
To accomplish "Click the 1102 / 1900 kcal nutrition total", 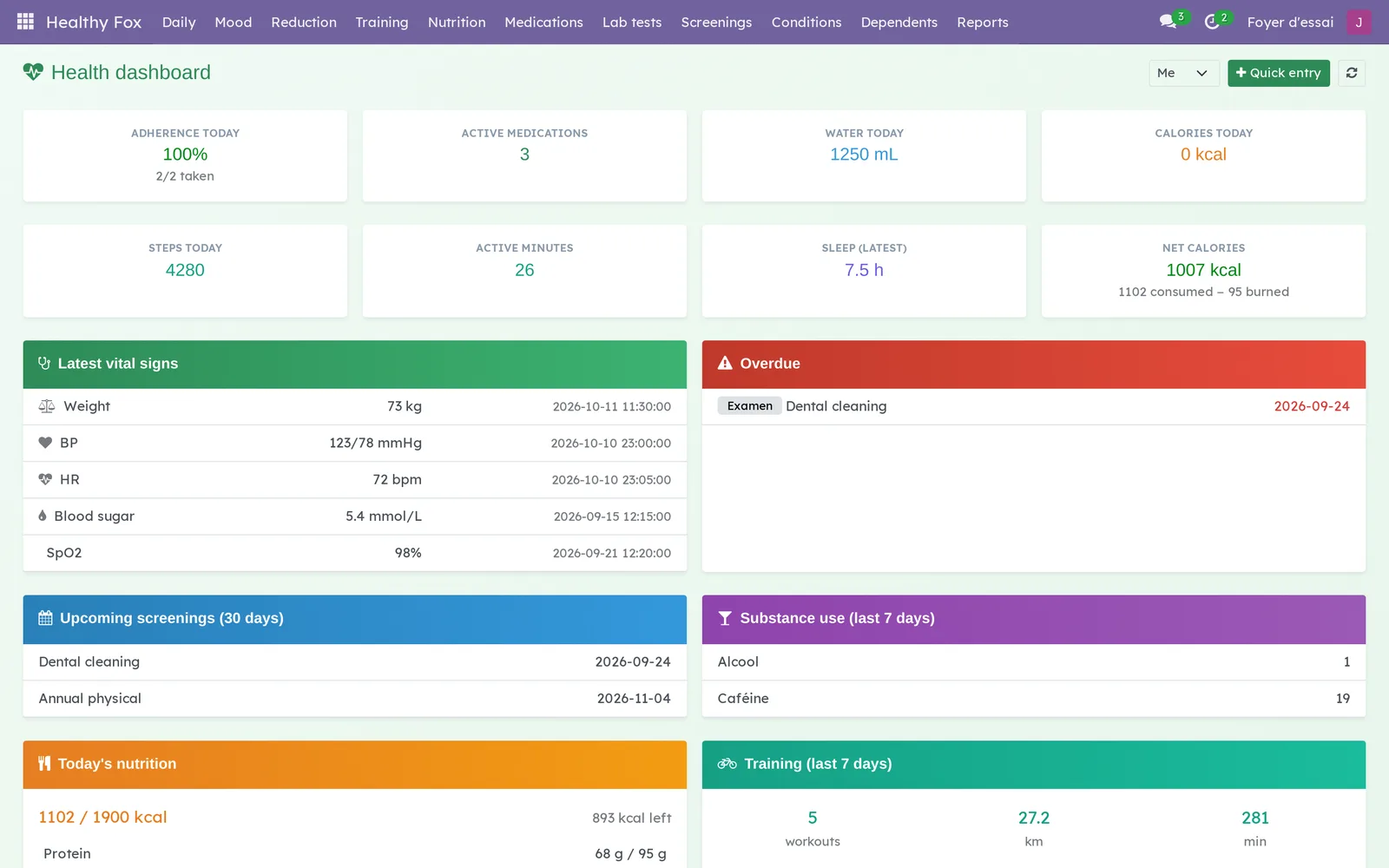I will (102, 817).
